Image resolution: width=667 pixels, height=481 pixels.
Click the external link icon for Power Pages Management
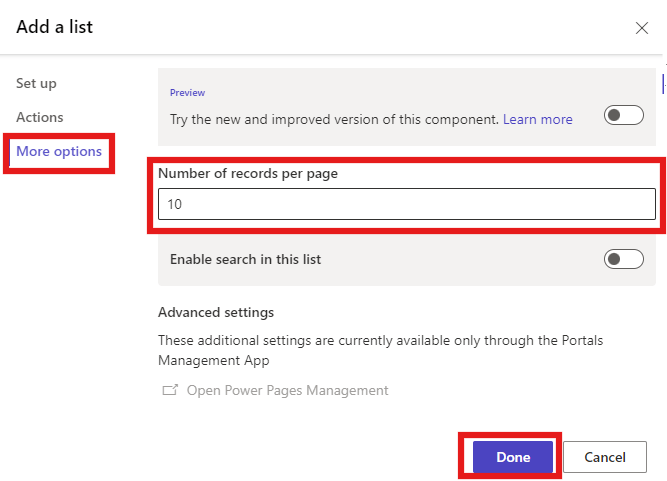click(x=169, y=390)
